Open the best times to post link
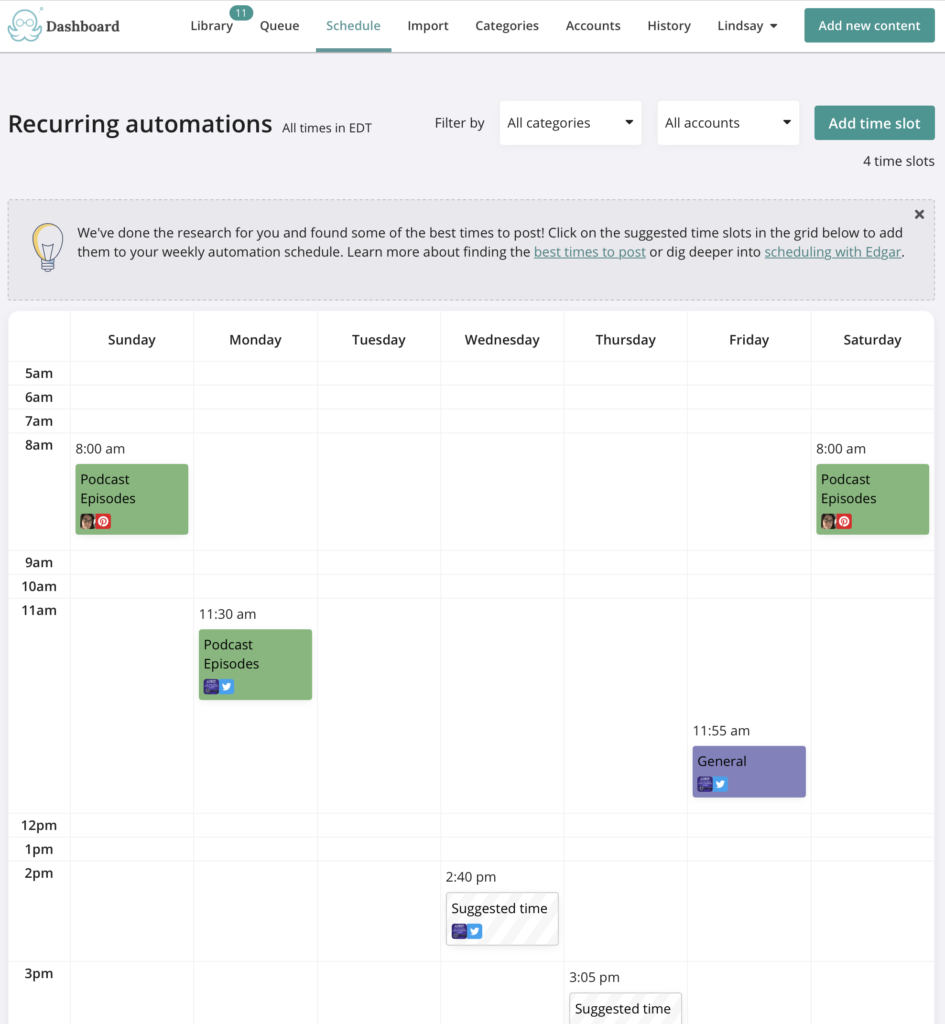This screenshot has height=1024, width=945. click(589, 252)
